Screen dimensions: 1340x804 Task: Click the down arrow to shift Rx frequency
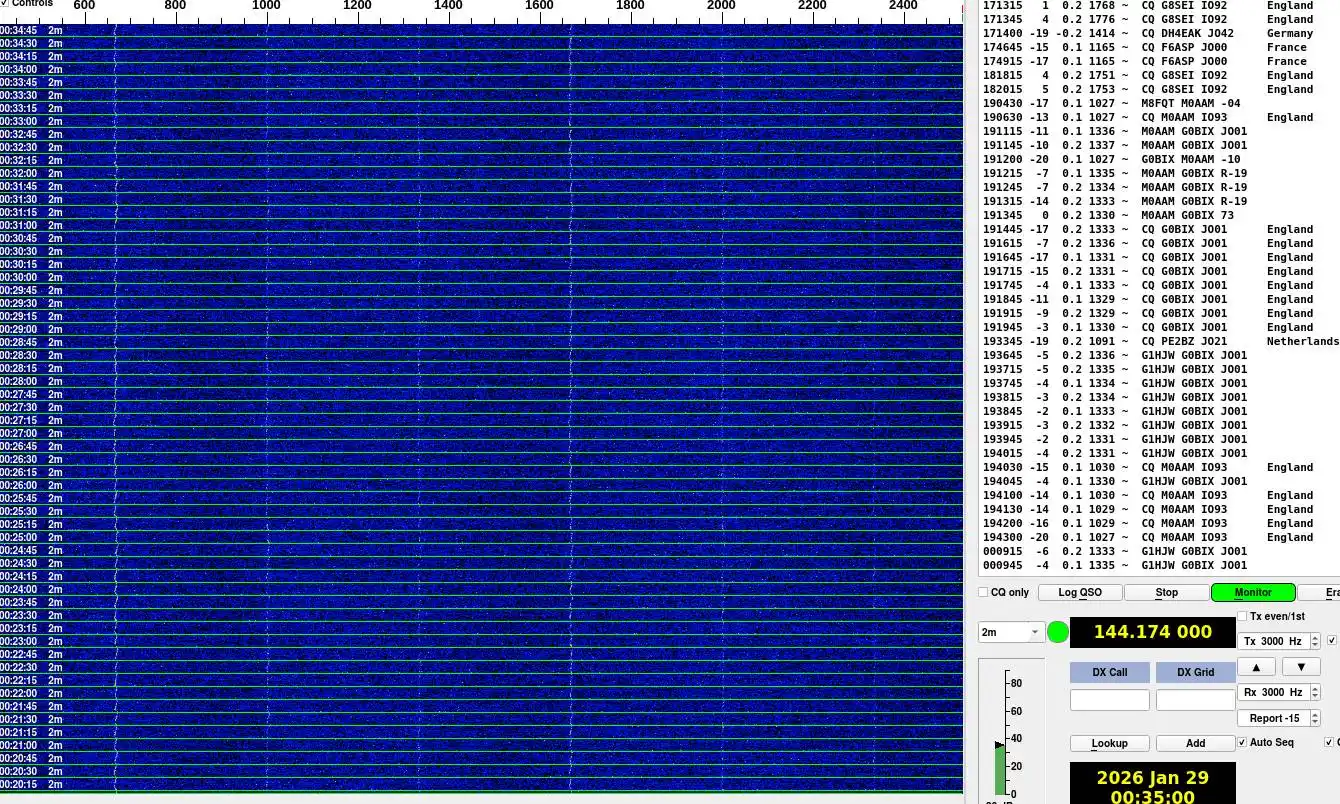coord(1301,666)
